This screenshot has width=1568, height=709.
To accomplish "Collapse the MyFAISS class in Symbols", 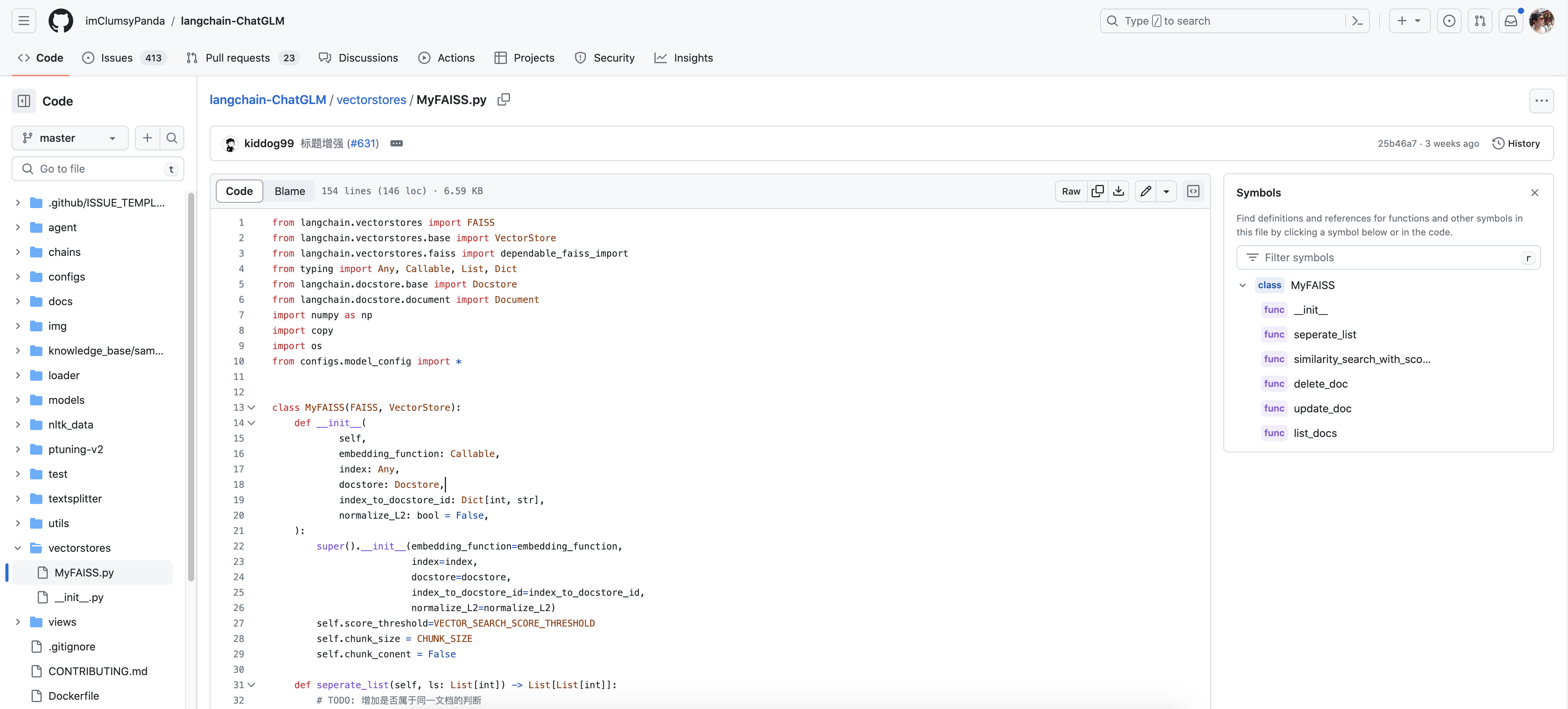I will (1242, 286).
